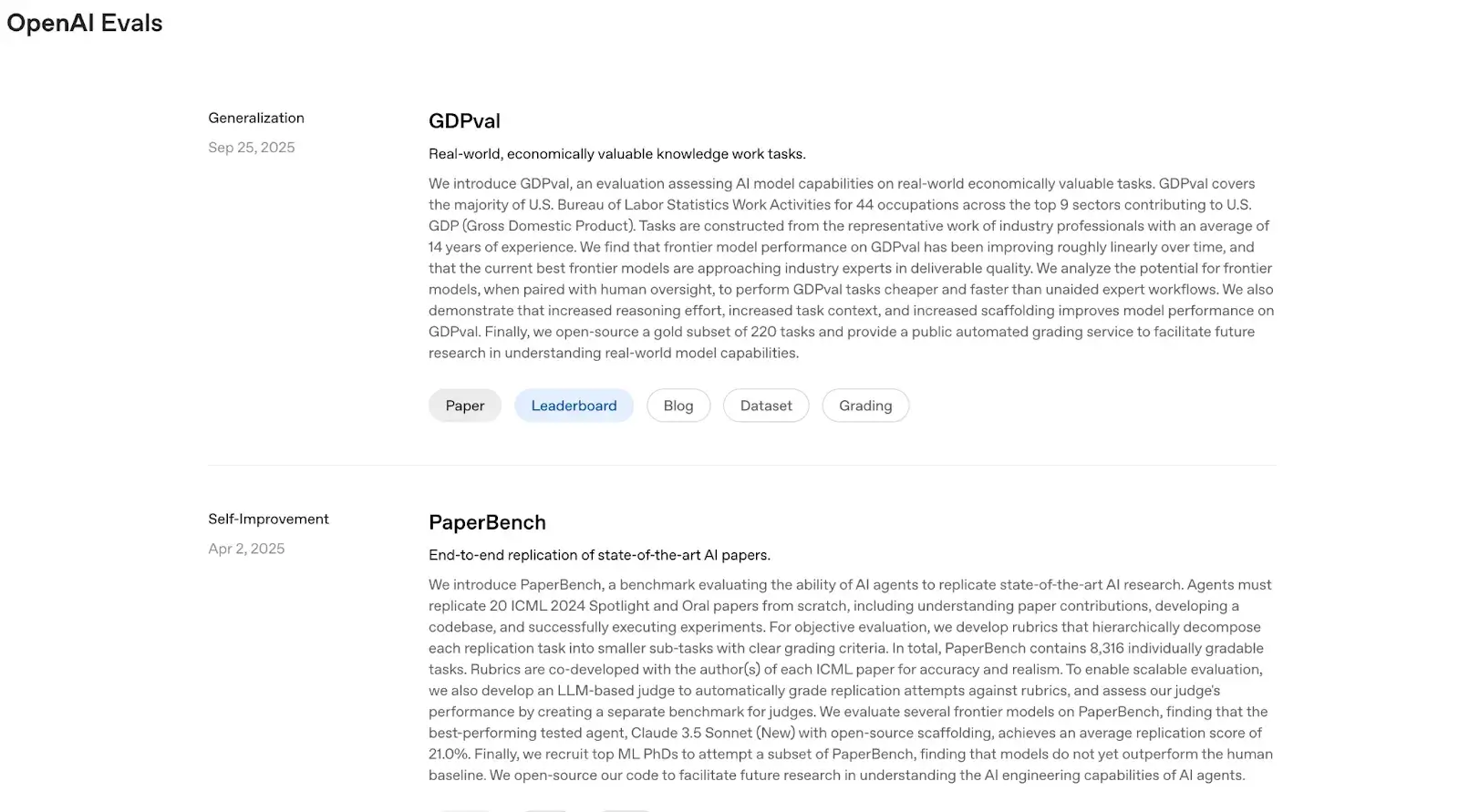This screenshot has height=812, width=1459.
Task: Click the Blog pill button
Action: click(x=678, y=406)
